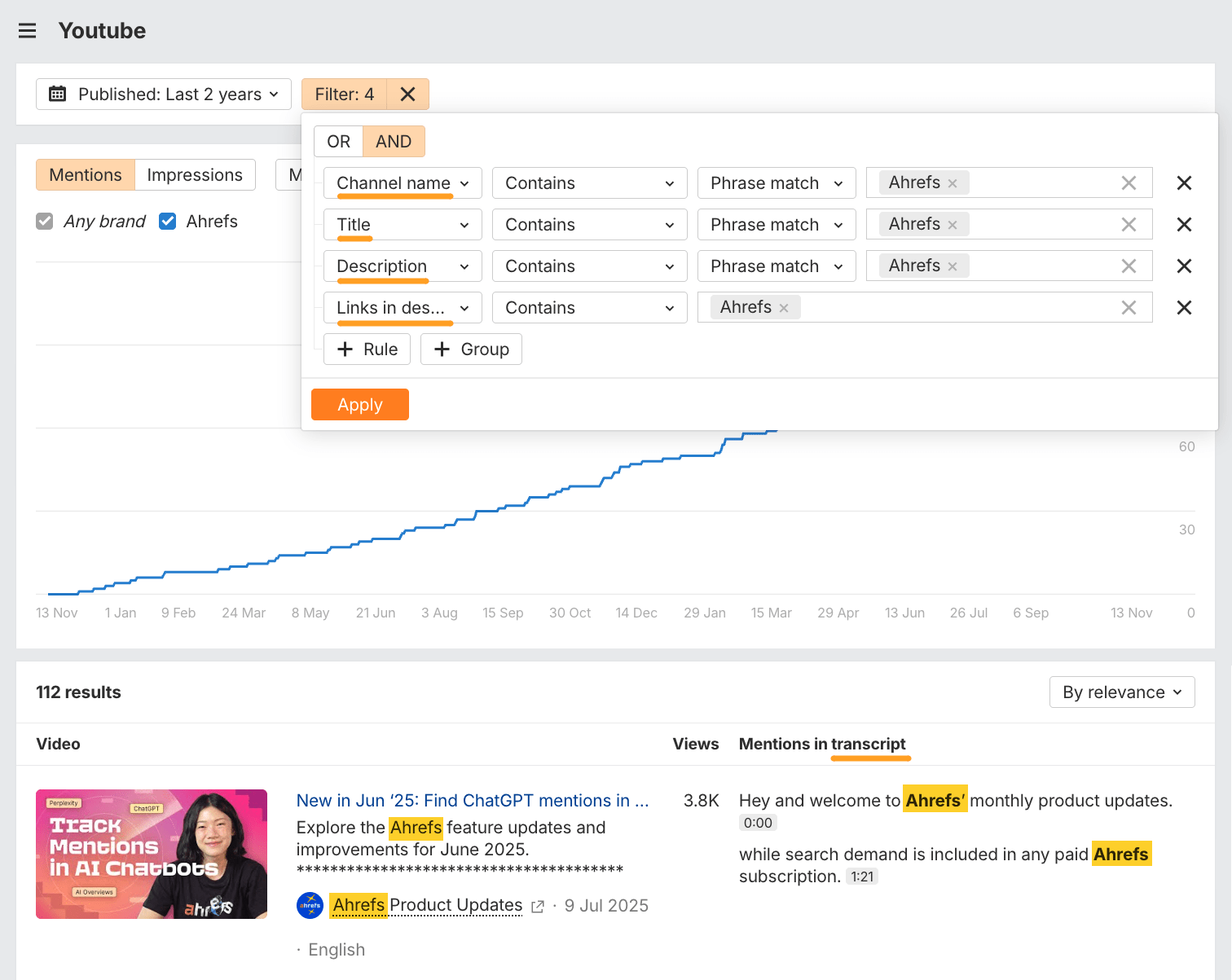The width and height of the screenshot is (1232, 980).
Task: Open the By relevance sorting dropdown
Action: point(1122,692)
